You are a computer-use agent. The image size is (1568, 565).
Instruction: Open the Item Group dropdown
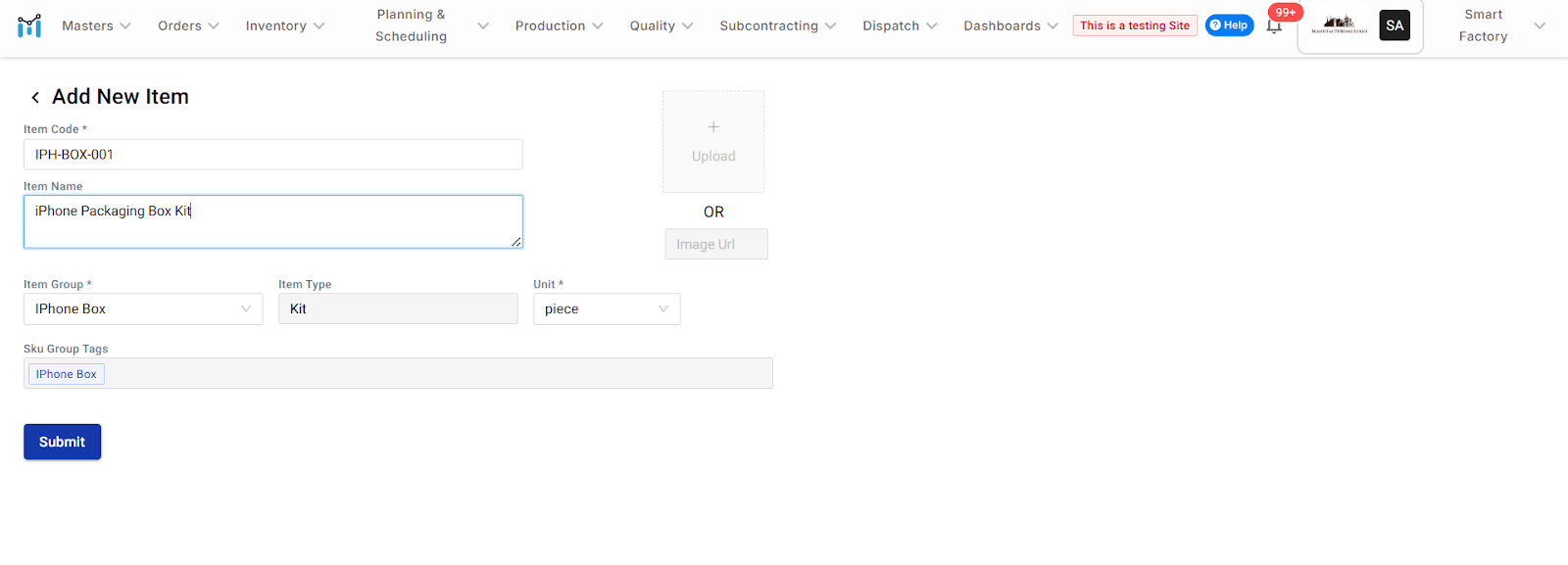[143, 309]
